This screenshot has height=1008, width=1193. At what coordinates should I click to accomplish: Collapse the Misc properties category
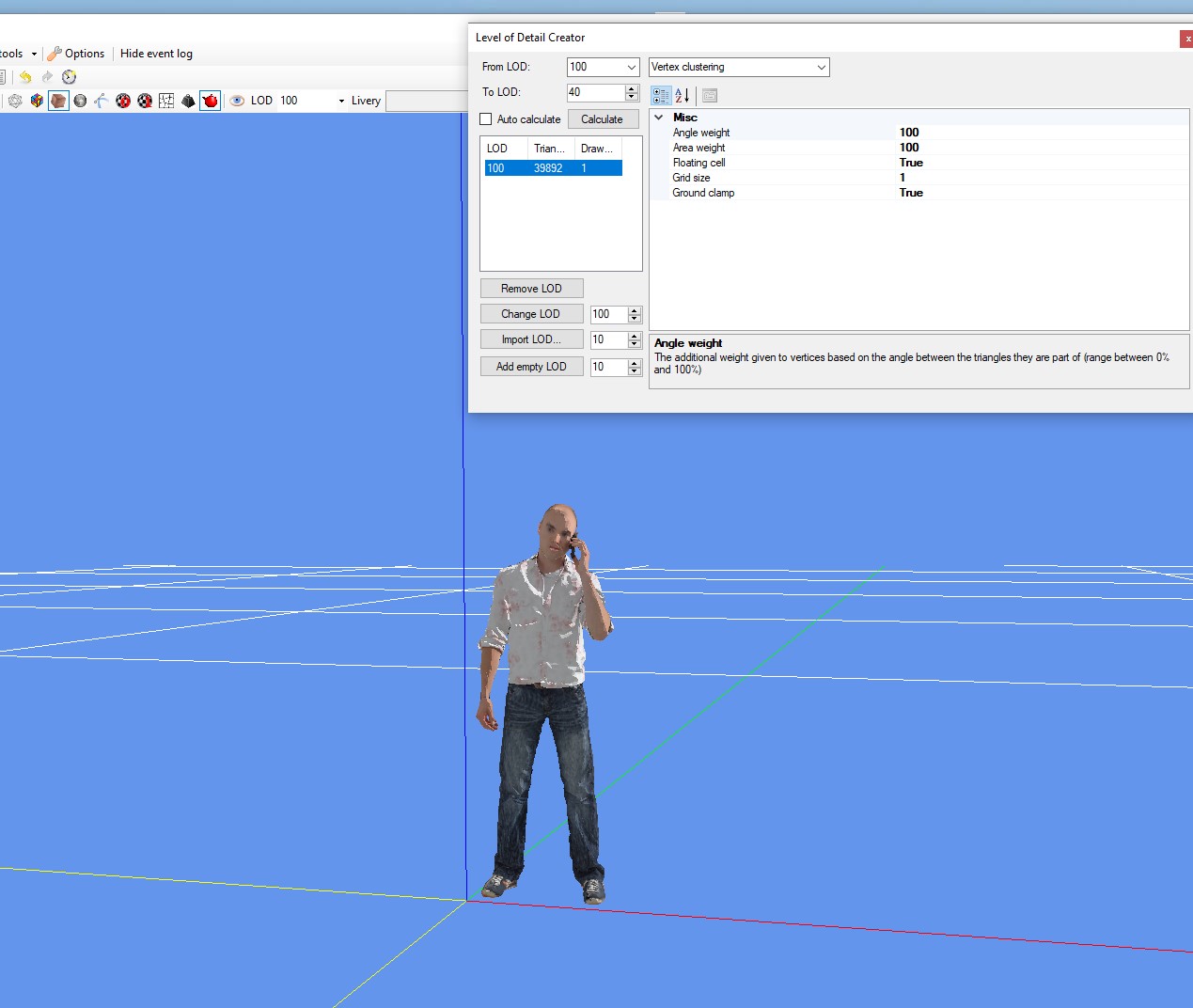coord(659,117)
